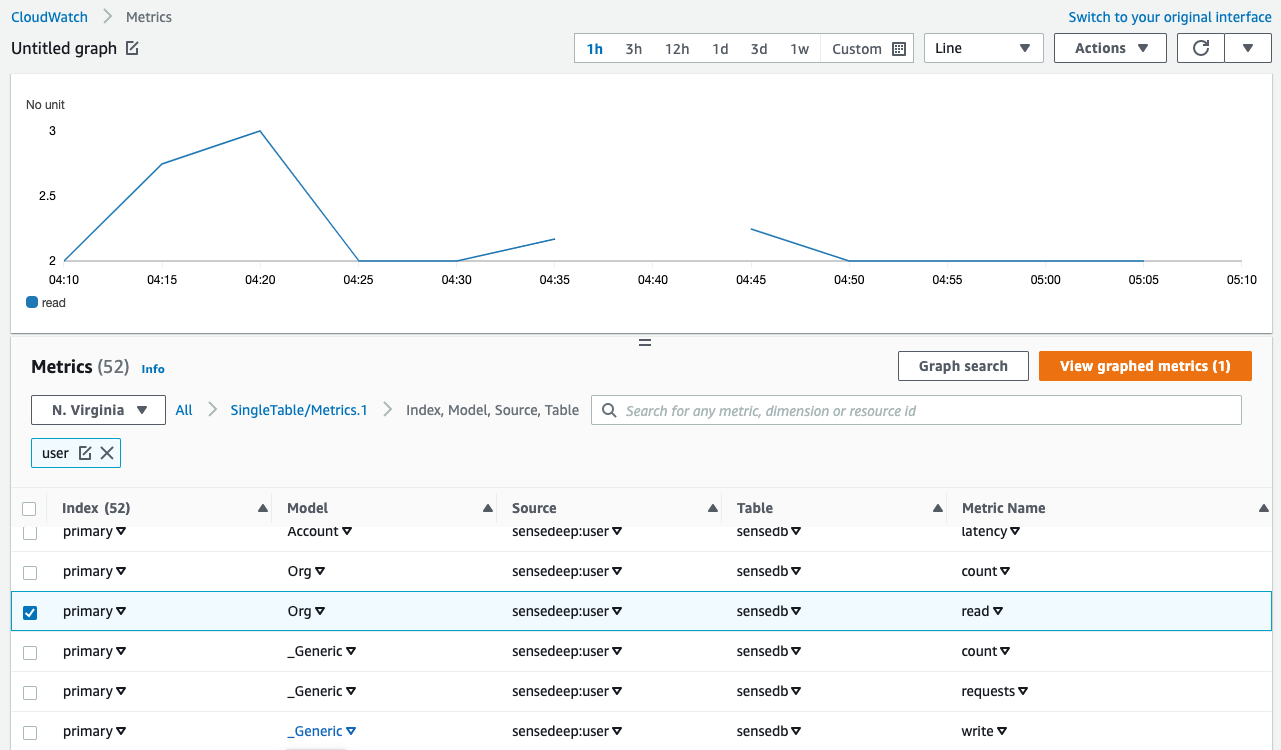The image size is (1281, 750).
Task: Click the read legend label
Action: coord(54,302)
